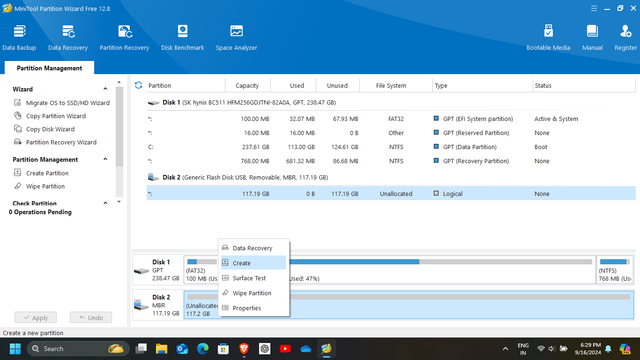Open Windows Start menu
Image resolution: width=640 pixels, height=360 pixels.
(x=15, y=349)
